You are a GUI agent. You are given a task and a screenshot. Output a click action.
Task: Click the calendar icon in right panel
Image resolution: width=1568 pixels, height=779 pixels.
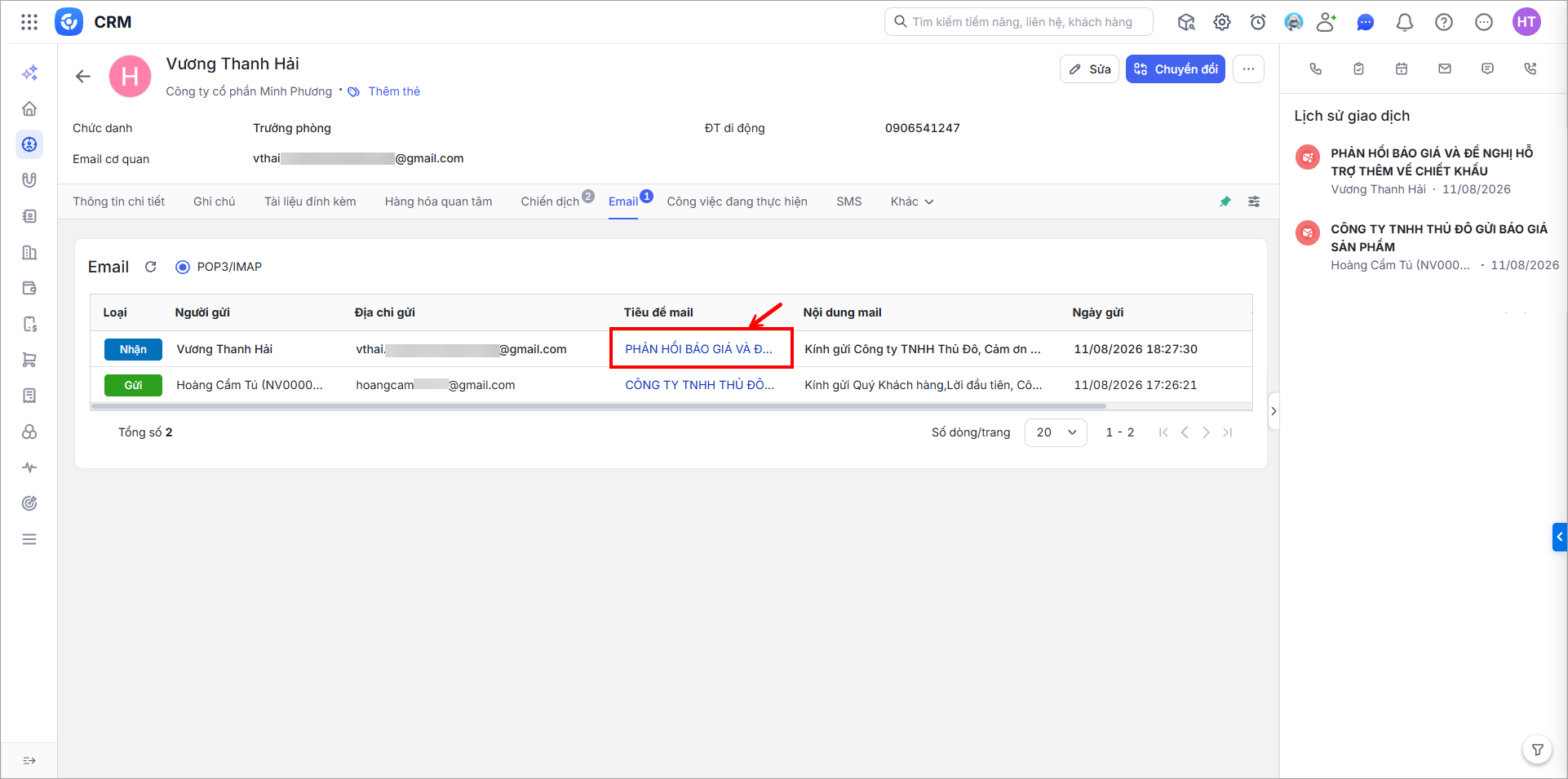point(1402,69)
